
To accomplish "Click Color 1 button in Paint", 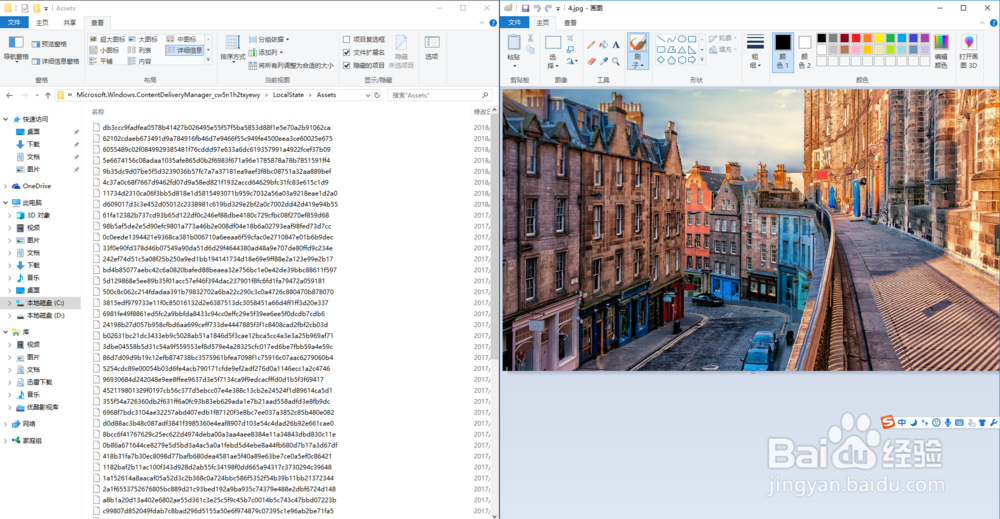I will (783, 51).
